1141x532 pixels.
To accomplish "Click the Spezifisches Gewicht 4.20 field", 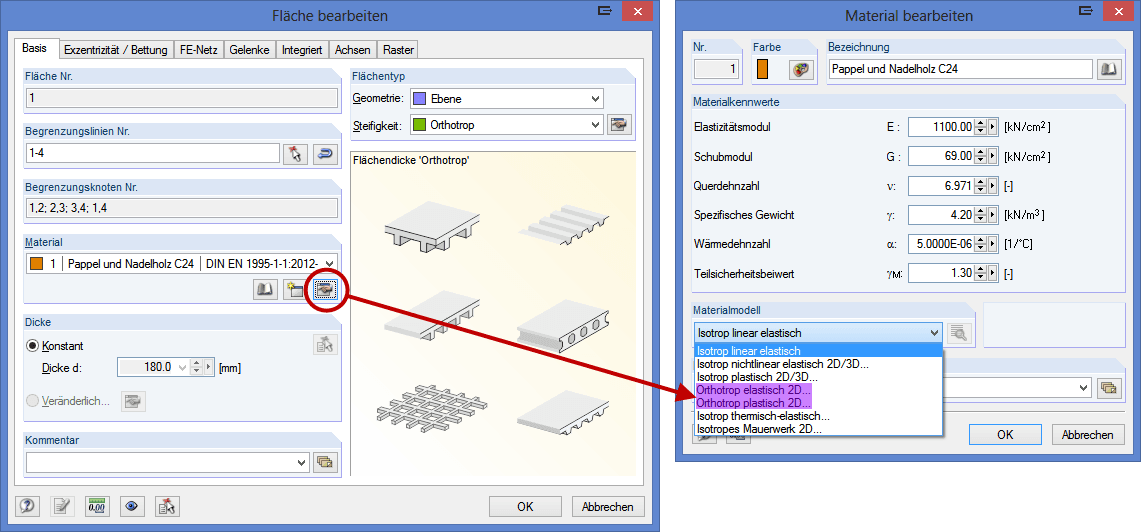I will tap(941, 215).
